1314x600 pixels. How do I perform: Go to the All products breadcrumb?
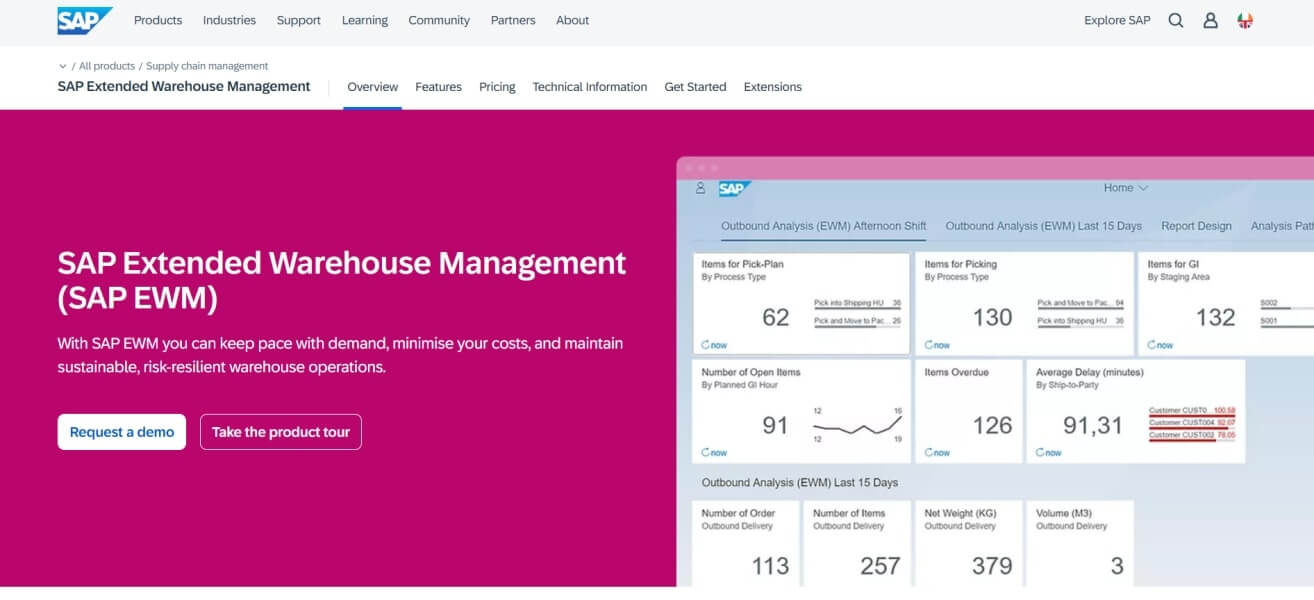coord(107,66)
